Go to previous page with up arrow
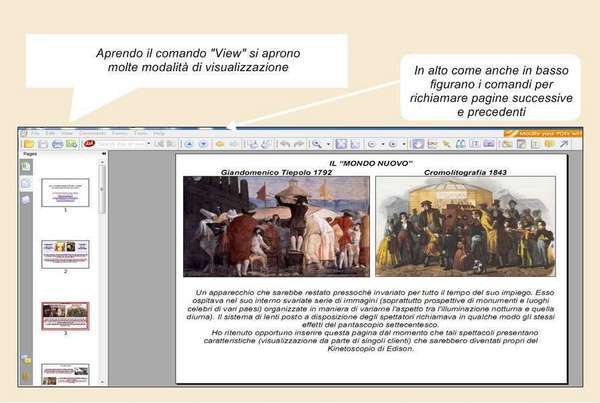 click(x=188, y=144)
